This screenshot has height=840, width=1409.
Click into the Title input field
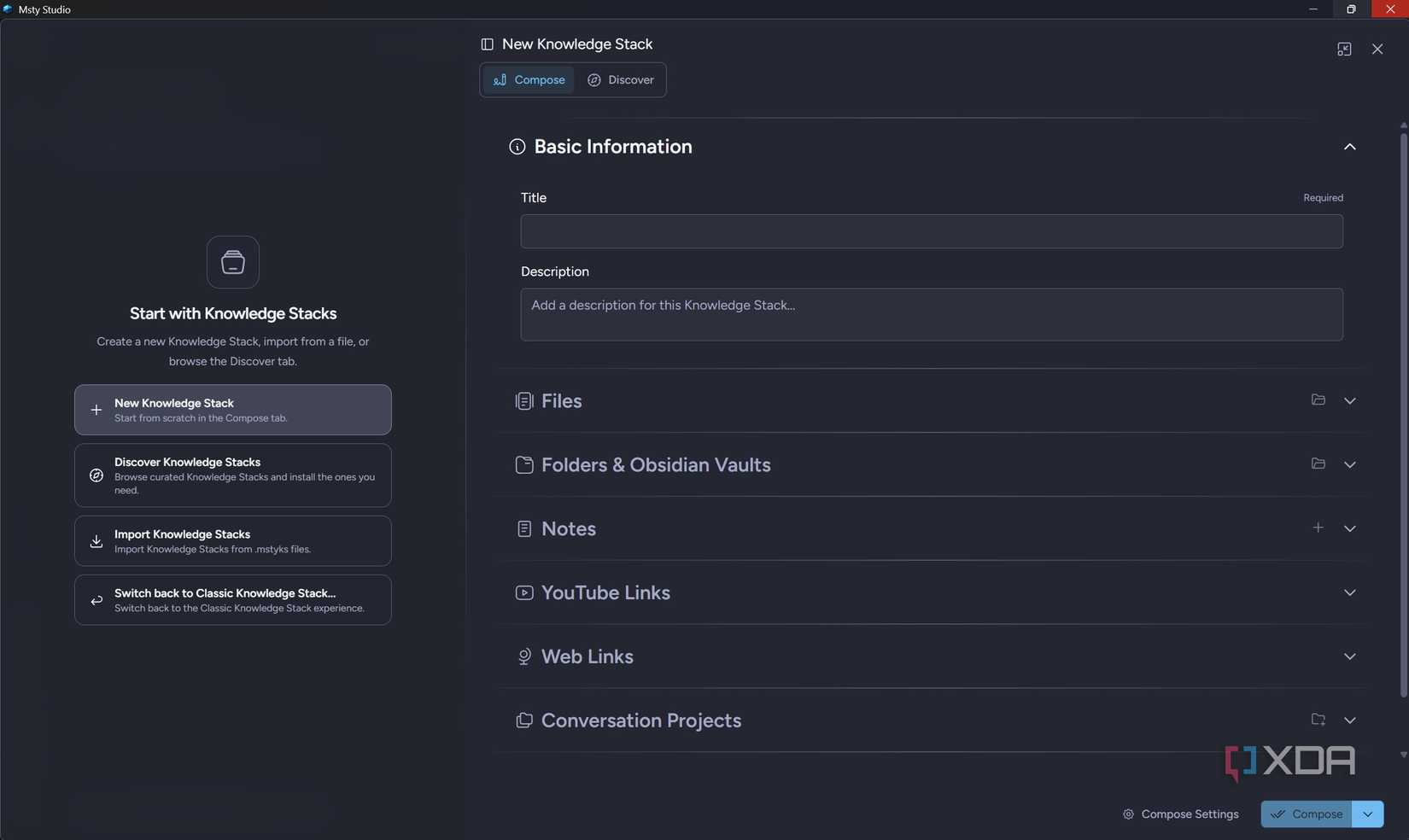click(932, 231)
